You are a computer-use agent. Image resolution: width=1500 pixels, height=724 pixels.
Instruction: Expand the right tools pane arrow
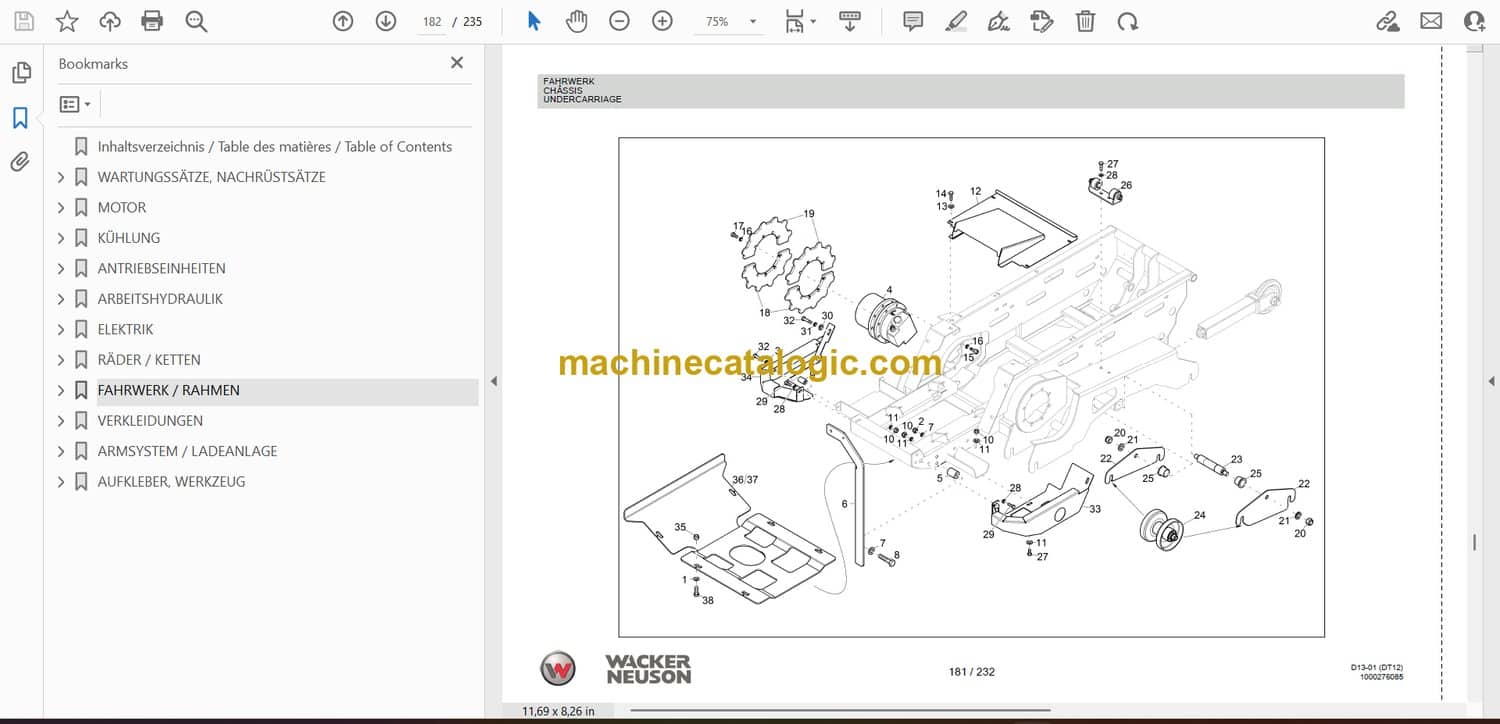click(1491, 381)
